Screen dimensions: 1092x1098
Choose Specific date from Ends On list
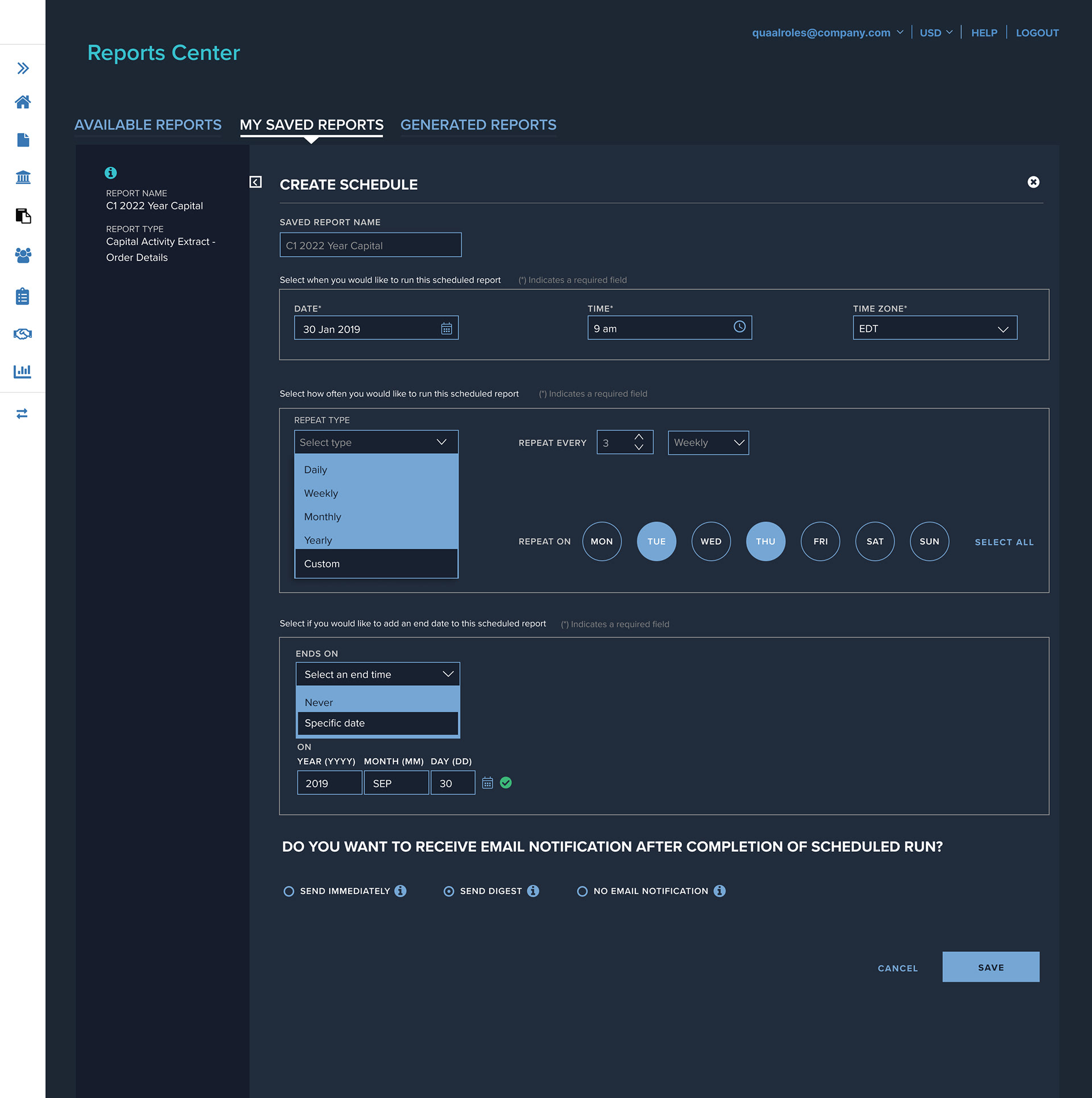pyautogui.click(x=378, y=723)
